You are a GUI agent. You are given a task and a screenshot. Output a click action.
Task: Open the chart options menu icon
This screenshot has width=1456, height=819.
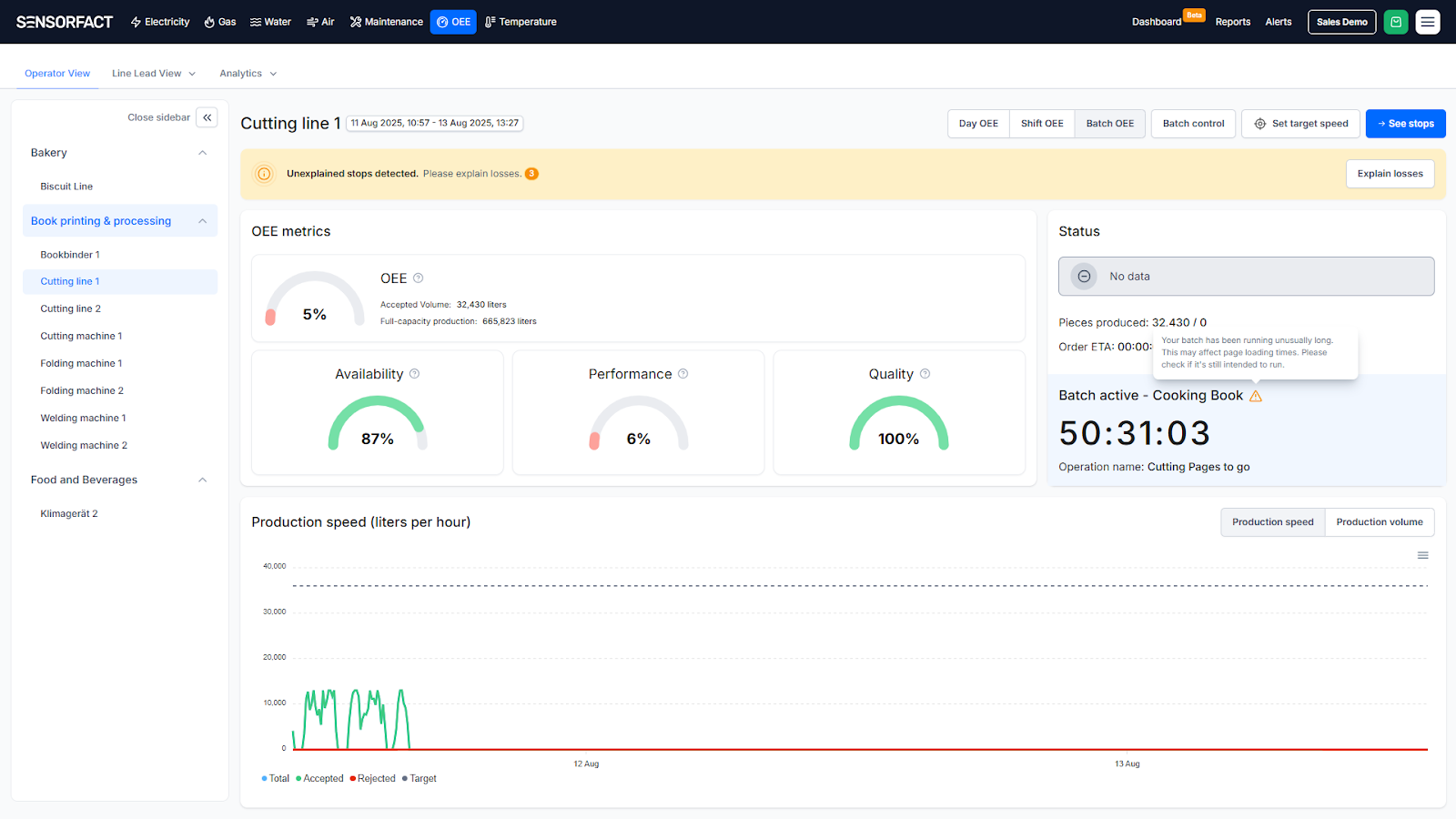(1422, 555)
